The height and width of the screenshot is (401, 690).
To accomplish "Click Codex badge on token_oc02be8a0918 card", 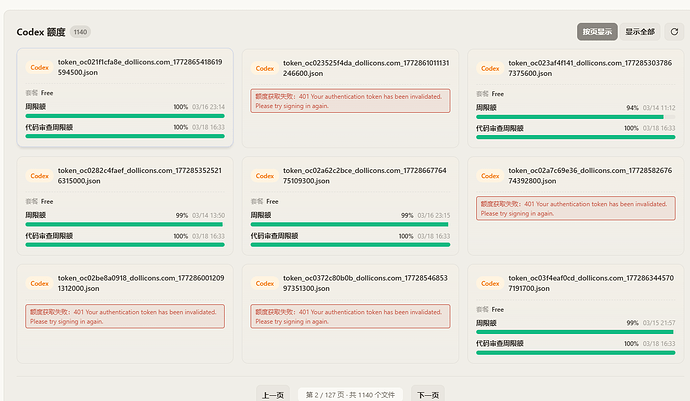I will coord(40,283).
